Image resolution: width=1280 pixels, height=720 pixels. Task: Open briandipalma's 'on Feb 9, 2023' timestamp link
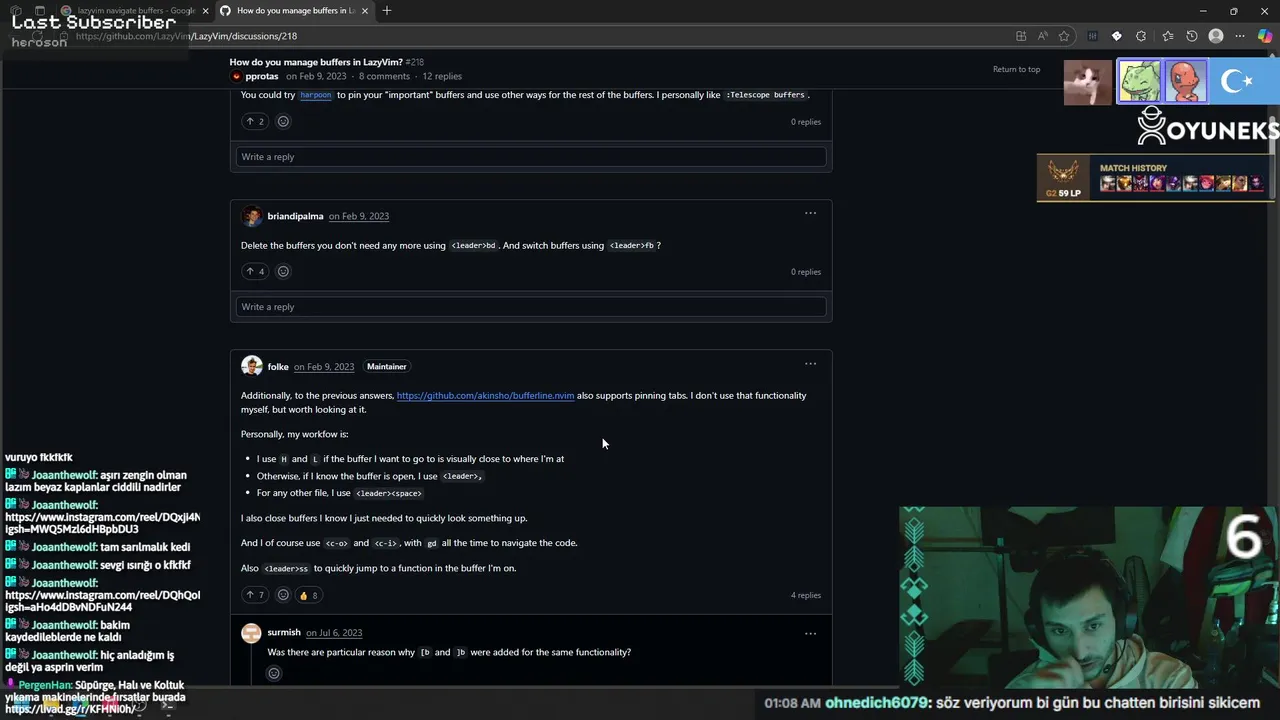coord(359,216)
